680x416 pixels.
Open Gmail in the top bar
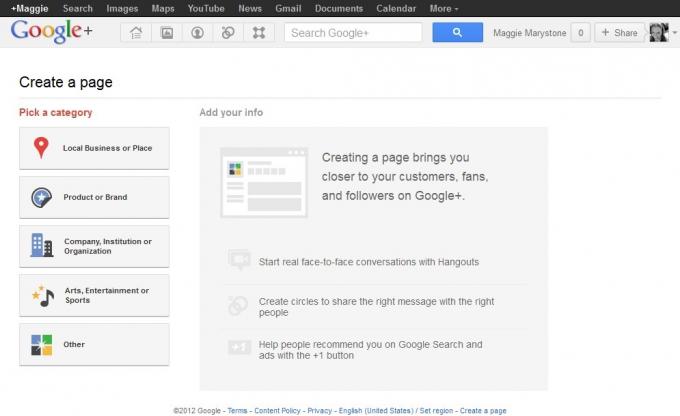[x=288, y=8]
